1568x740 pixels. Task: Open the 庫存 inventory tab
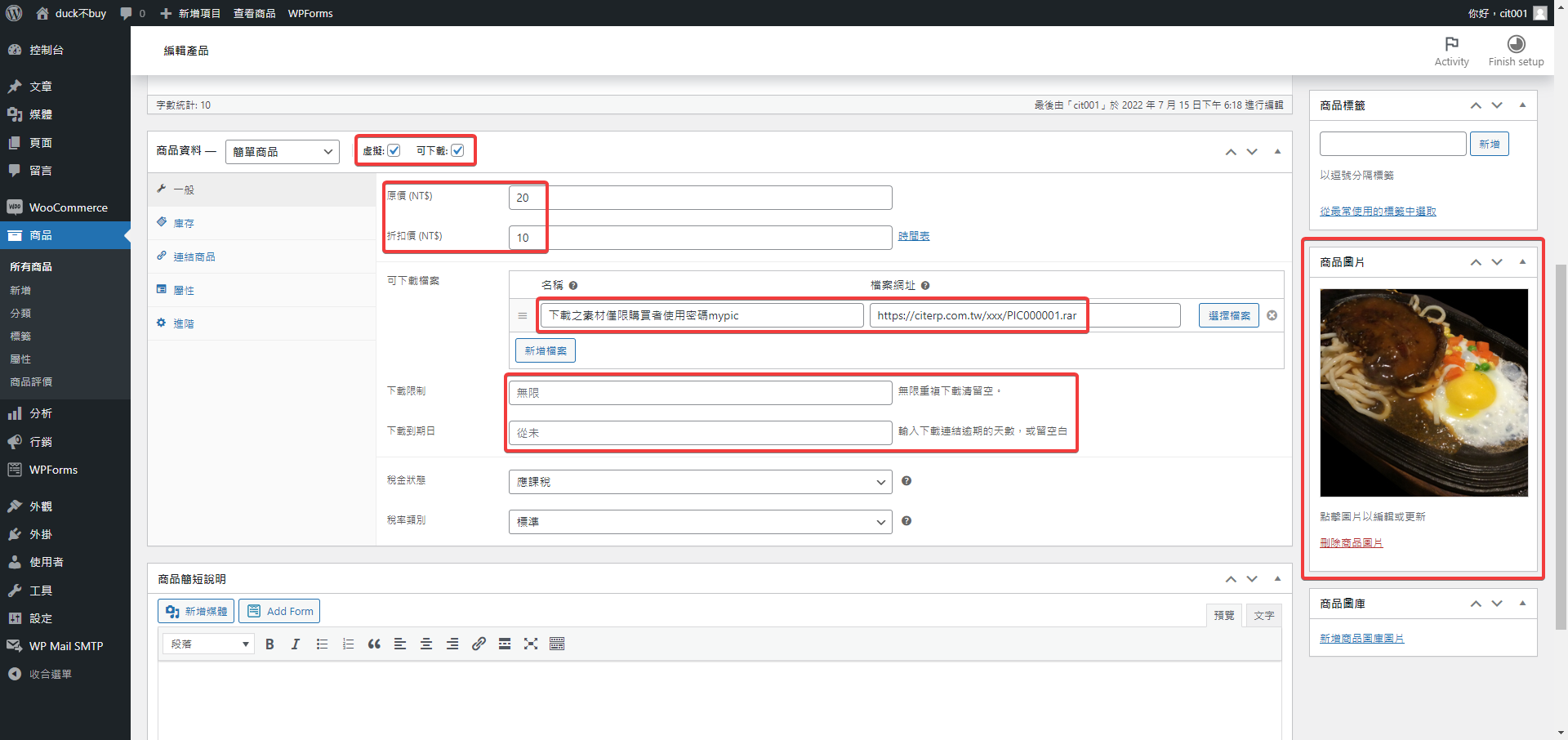click(x=184, y=223)
